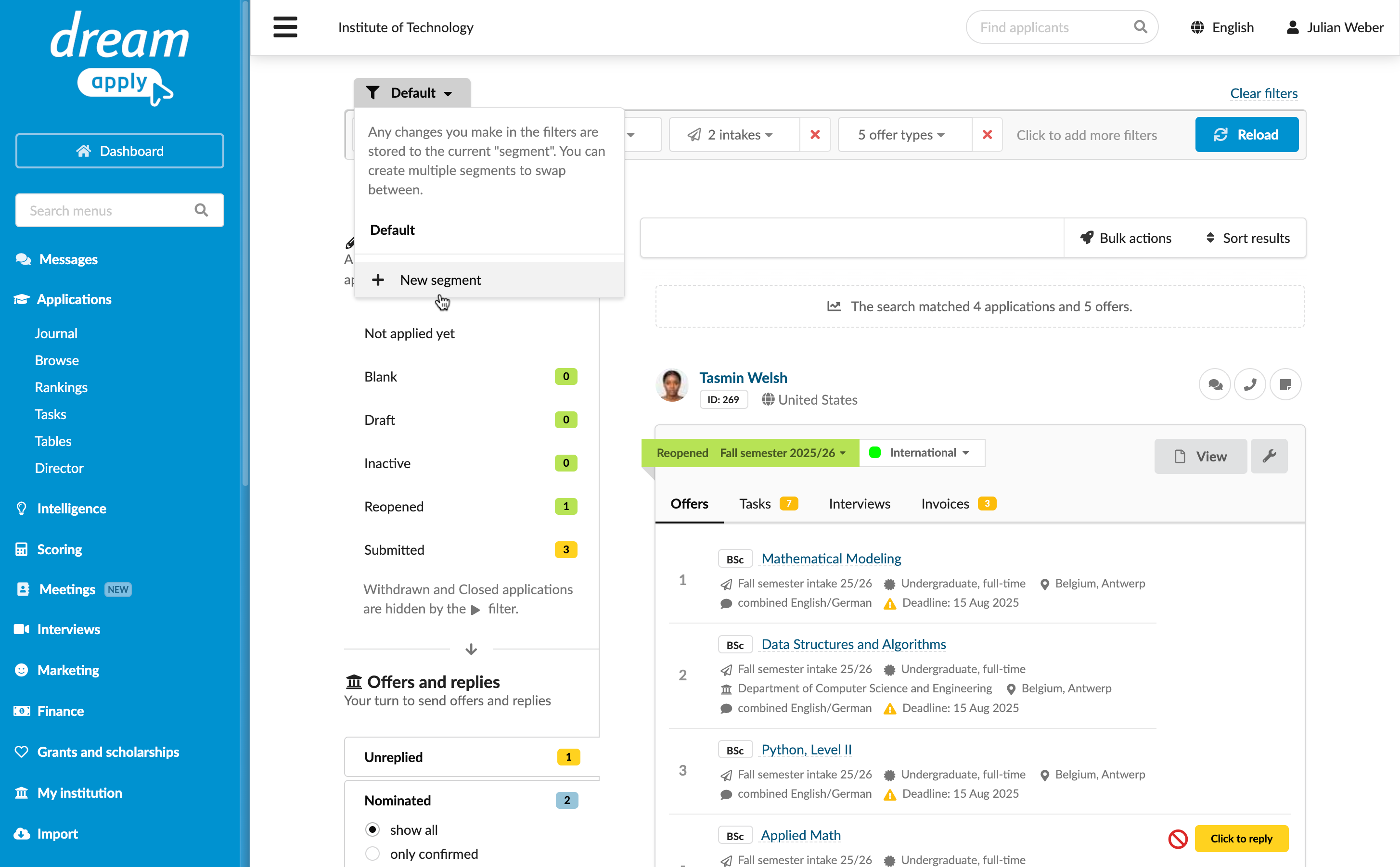
Task: Open chat messages for Tasmin Welsh
Action: click(1215, 384)
